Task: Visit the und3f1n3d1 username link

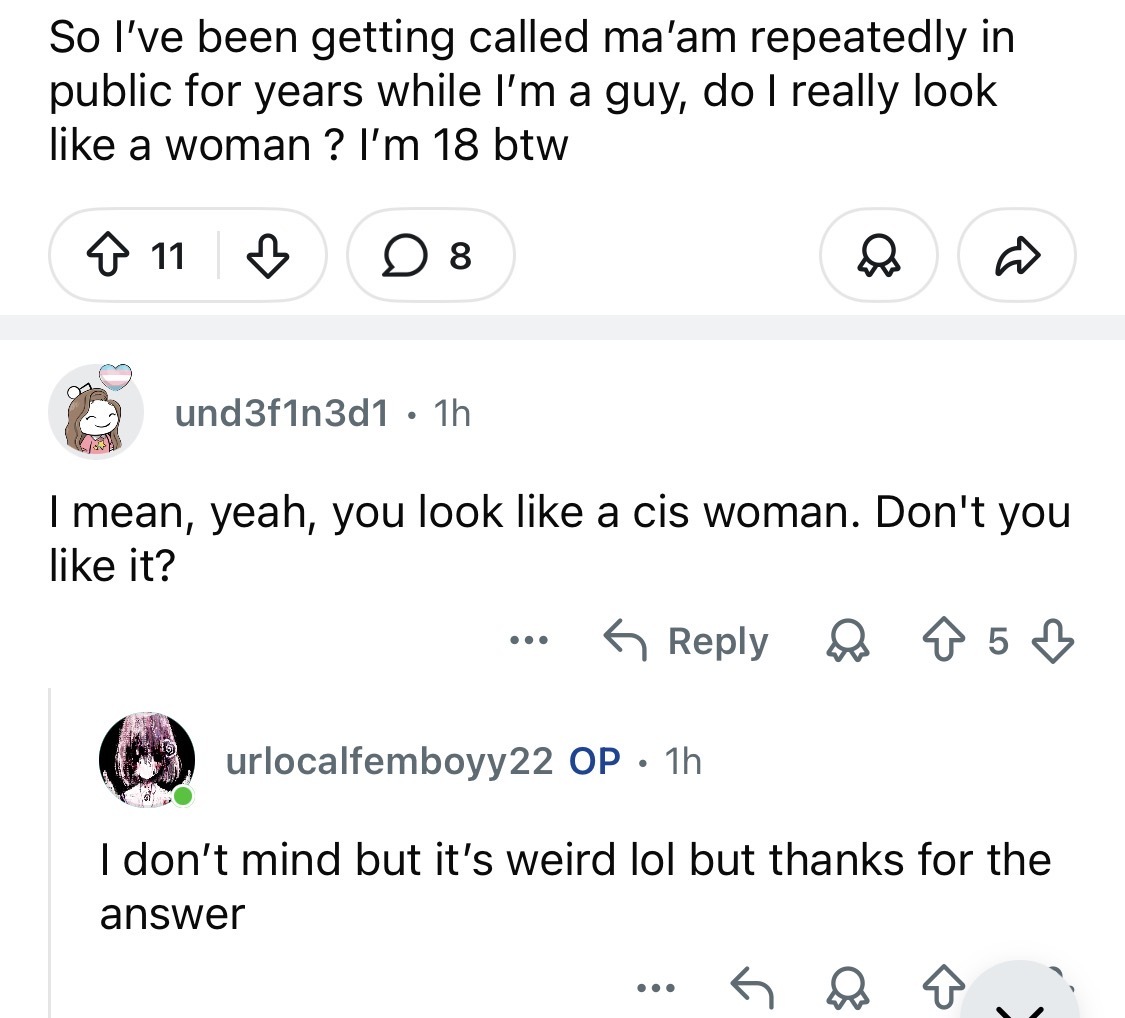Action: [x=281, y=413]
